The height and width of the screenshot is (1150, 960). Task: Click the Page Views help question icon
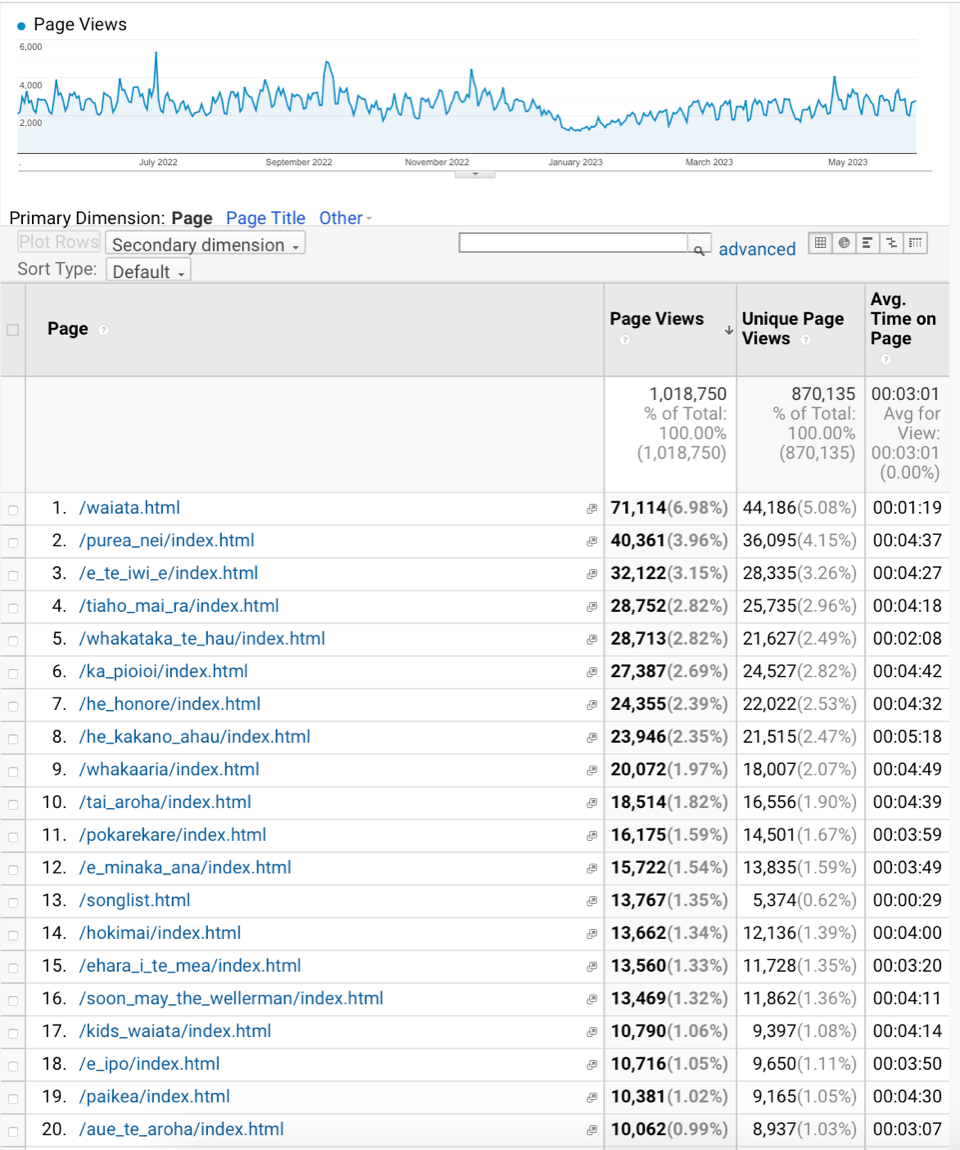click(626, 340)
